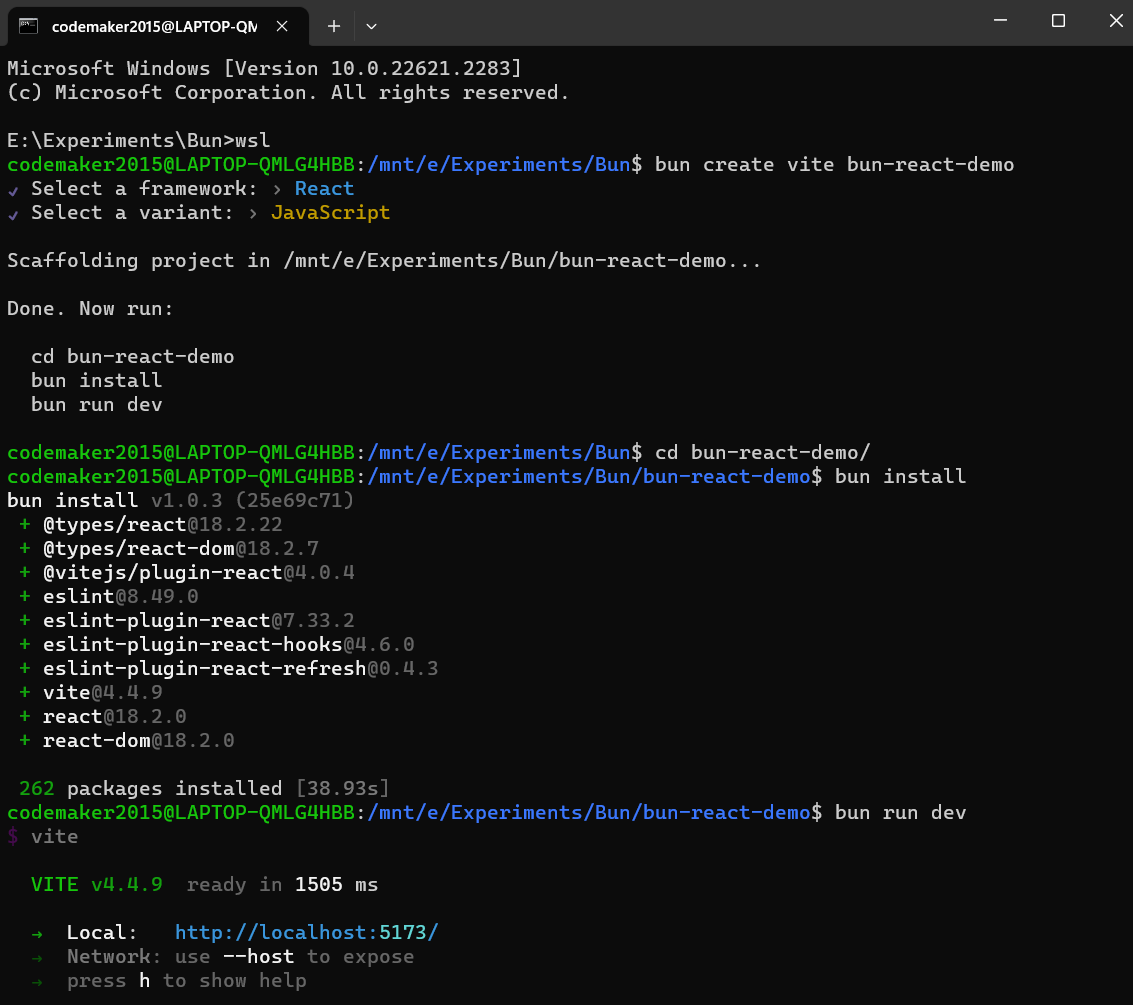Open the http://localhost:5173/ link
Image resolution: width=1133 pixels, height=1005 pixels.
(x=306, y=932)
